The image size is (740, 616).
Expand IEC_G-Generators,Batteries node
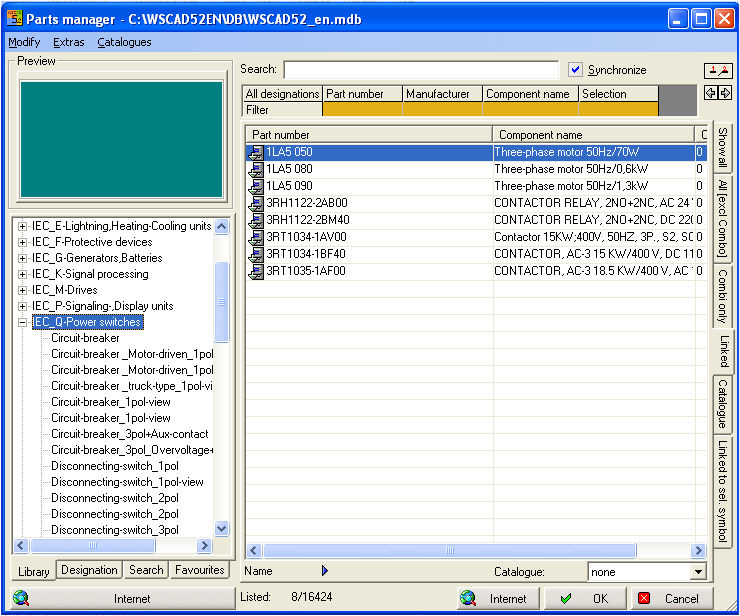(x=22, y=259)
